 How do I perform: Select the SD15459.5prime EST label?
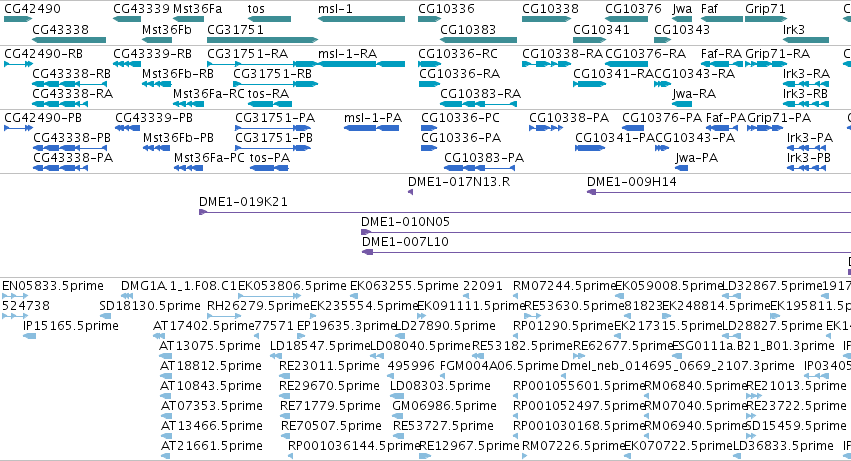796,426
